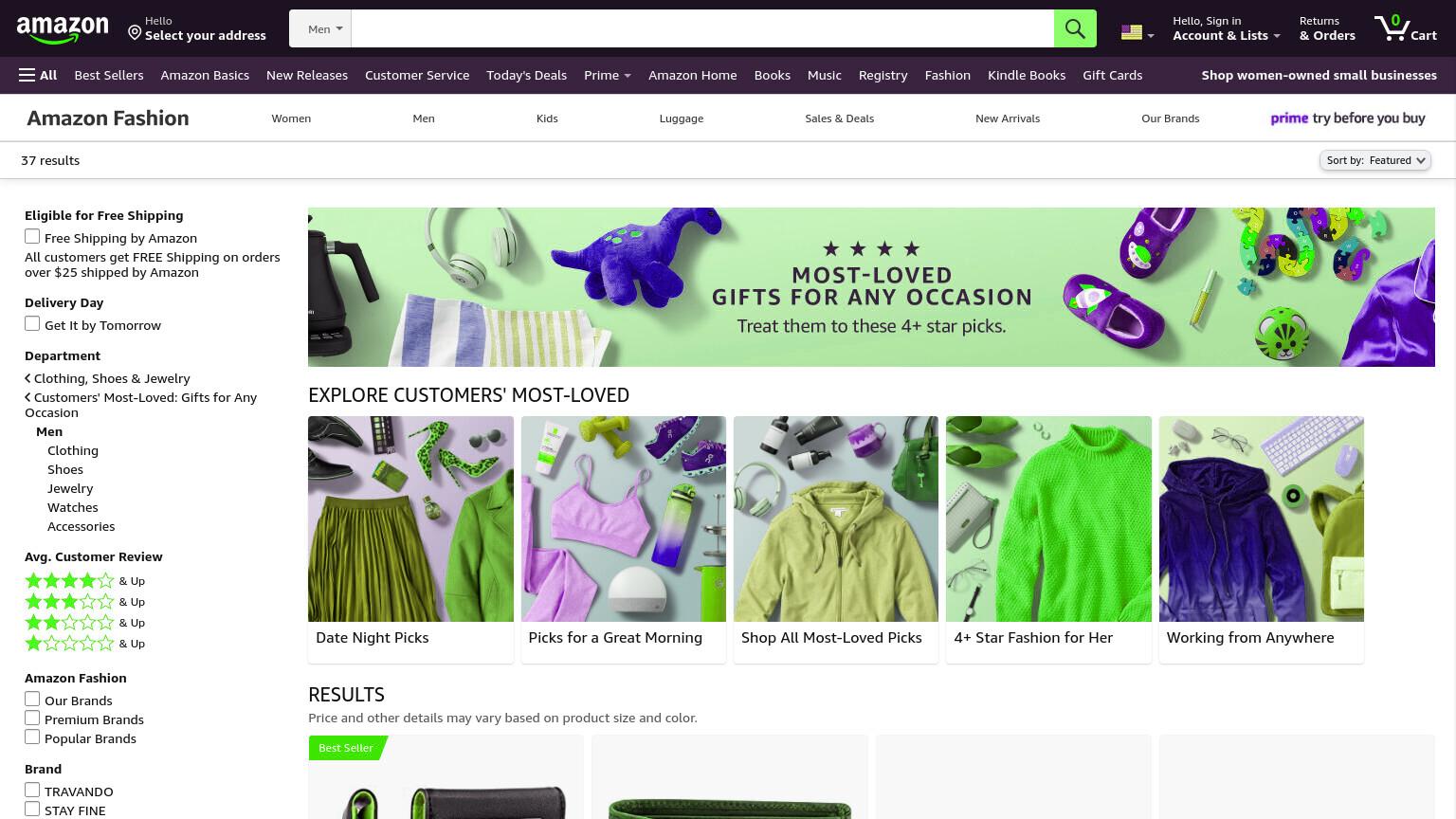
Task: Open Returns & Orders
Action: [1327, 28]
